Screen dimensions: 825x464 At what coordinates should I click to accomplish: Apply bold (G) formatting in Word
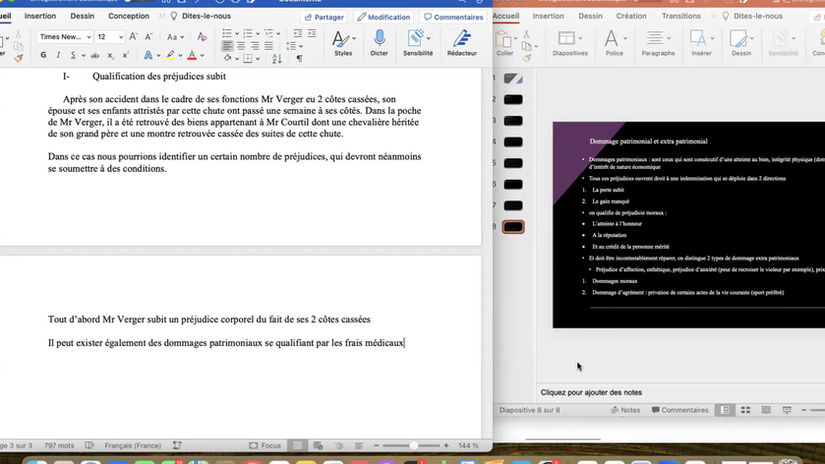click(43, 55)
